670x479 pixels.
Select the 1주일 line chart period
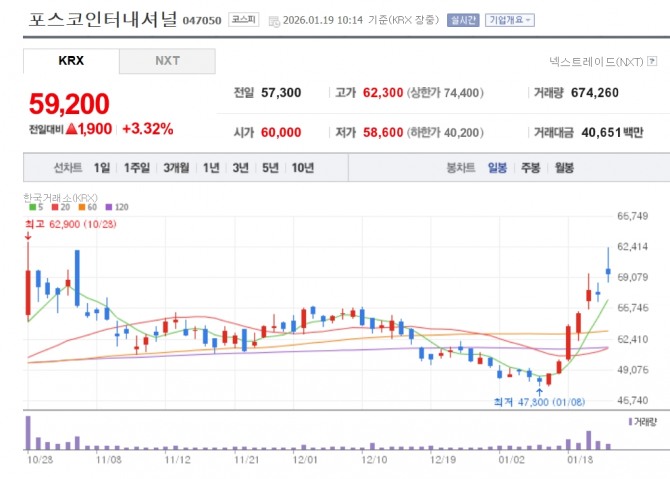click(x=137, y=168)
